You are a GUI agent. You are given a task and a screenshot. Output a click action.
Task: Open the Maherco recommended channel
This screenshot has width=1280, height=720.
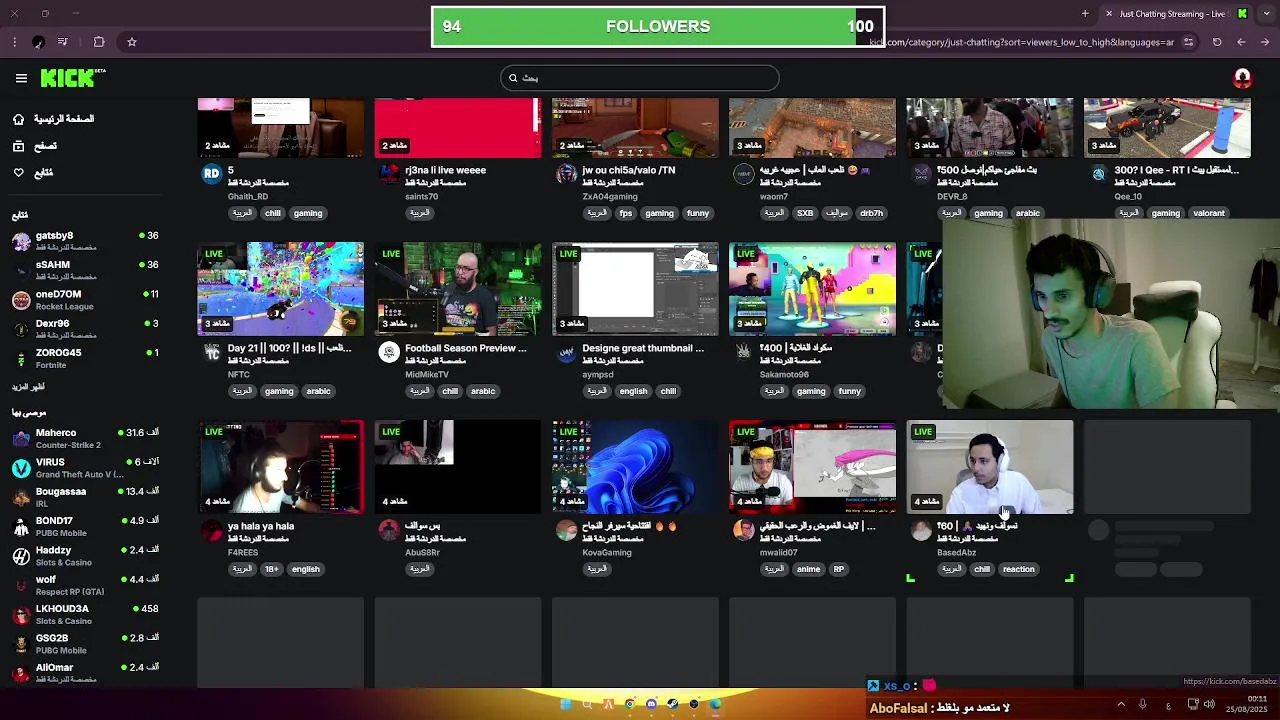(85, 438)
